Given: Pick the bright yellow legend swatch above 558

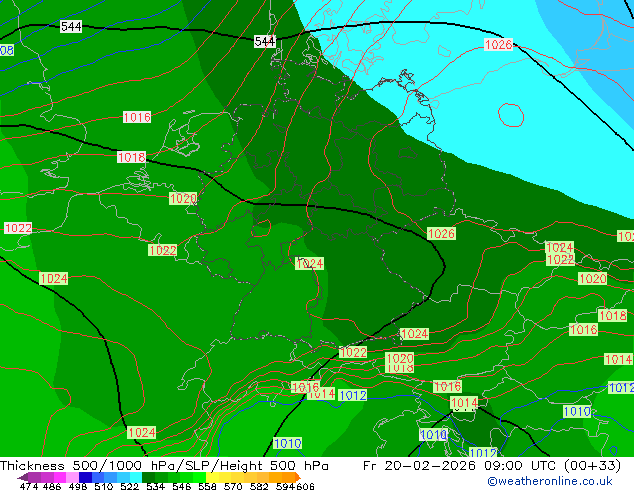Looking at the screenshot, I should coord(212,477).
